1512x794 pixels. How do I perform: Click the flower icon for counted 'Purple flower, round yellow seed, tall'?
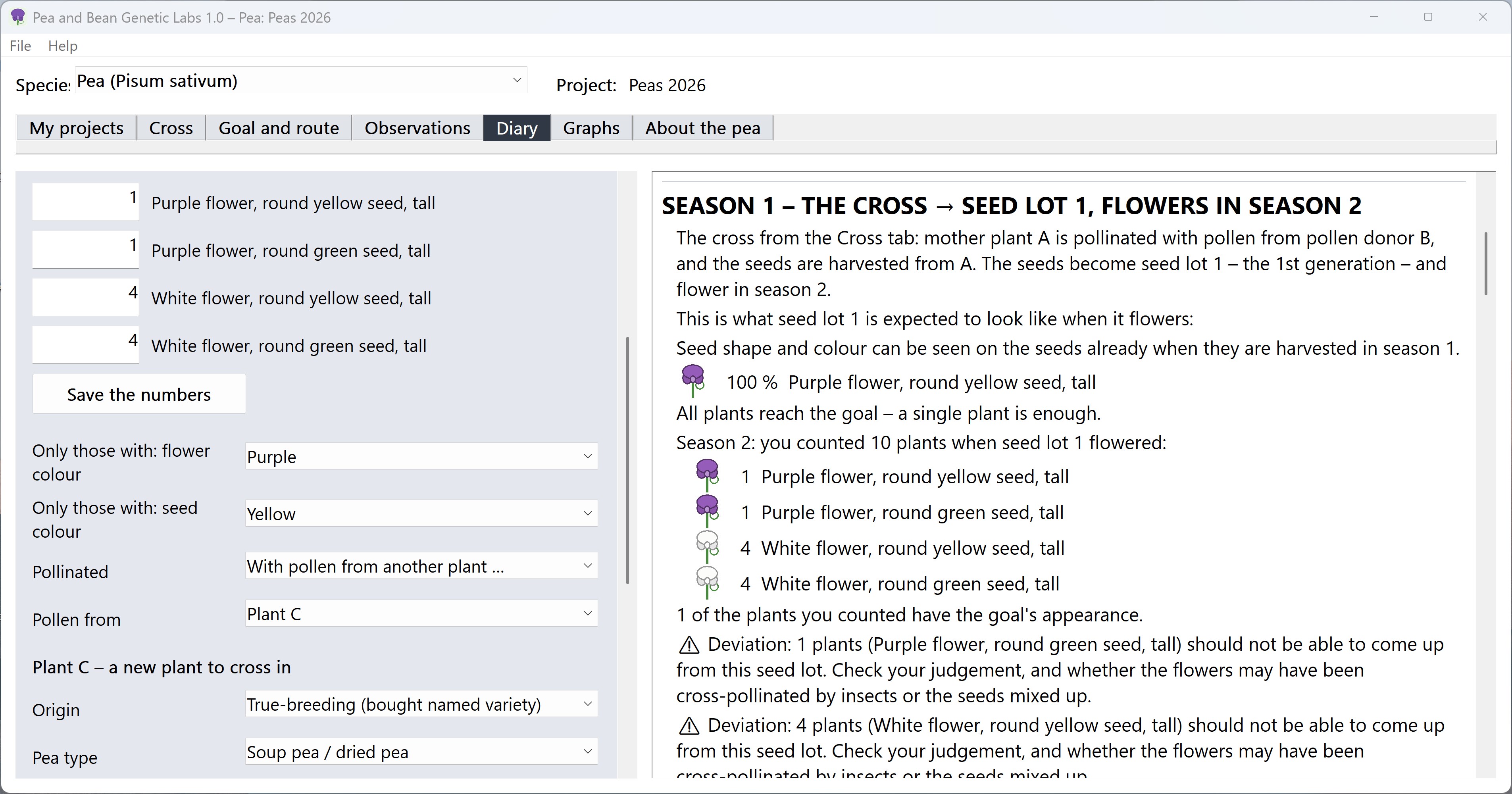[707, 476]
